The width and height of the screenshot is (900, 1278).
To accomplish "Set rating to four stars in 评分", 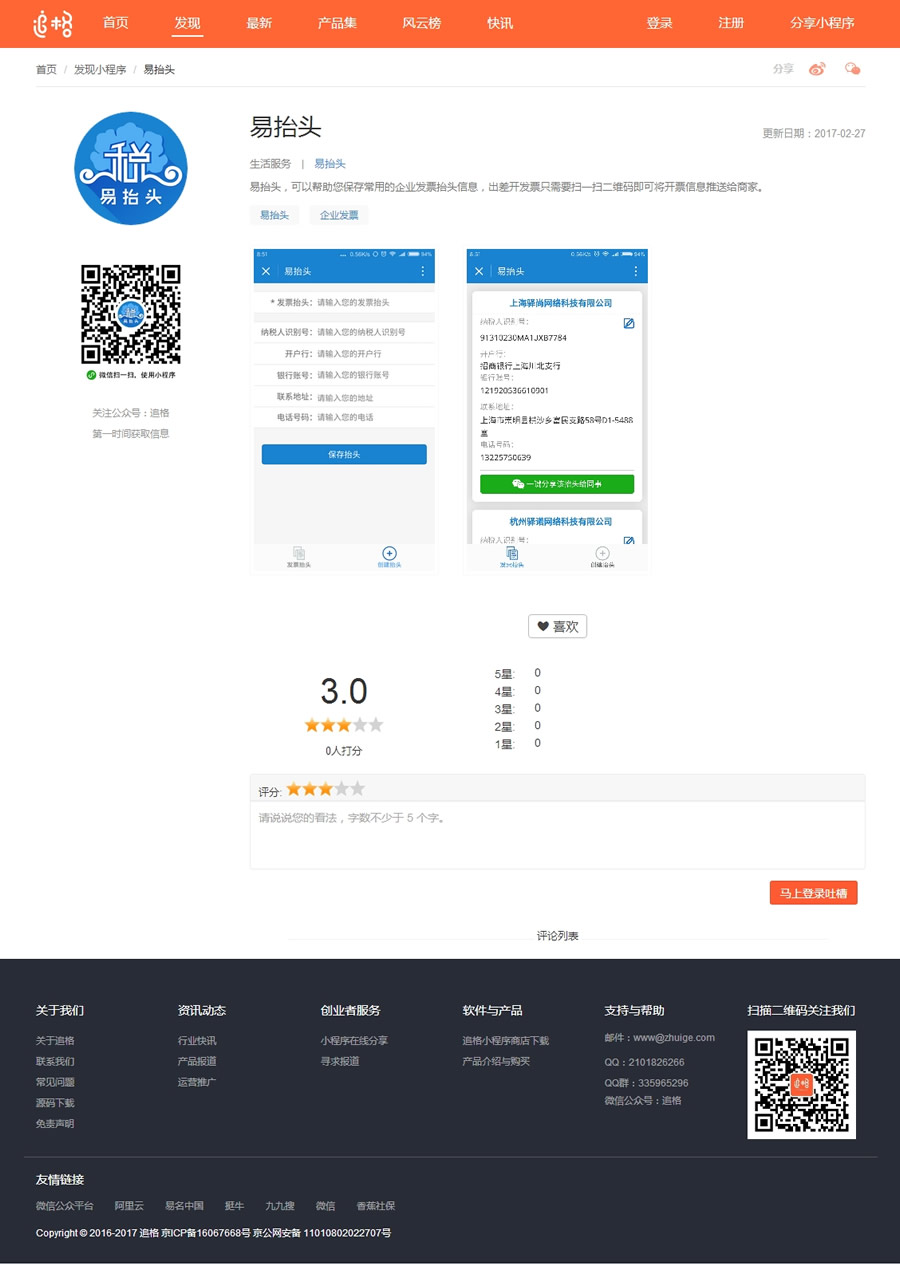I will (x=342, y=789).
